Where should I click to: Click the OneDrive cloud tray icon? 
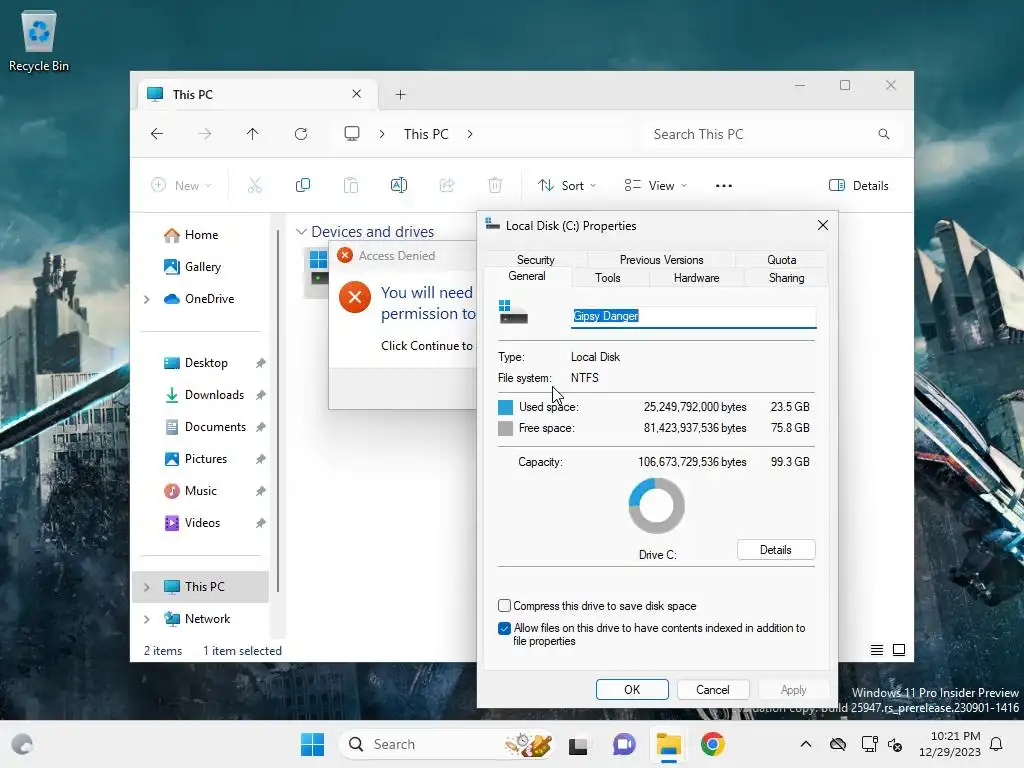click(838, 744)
